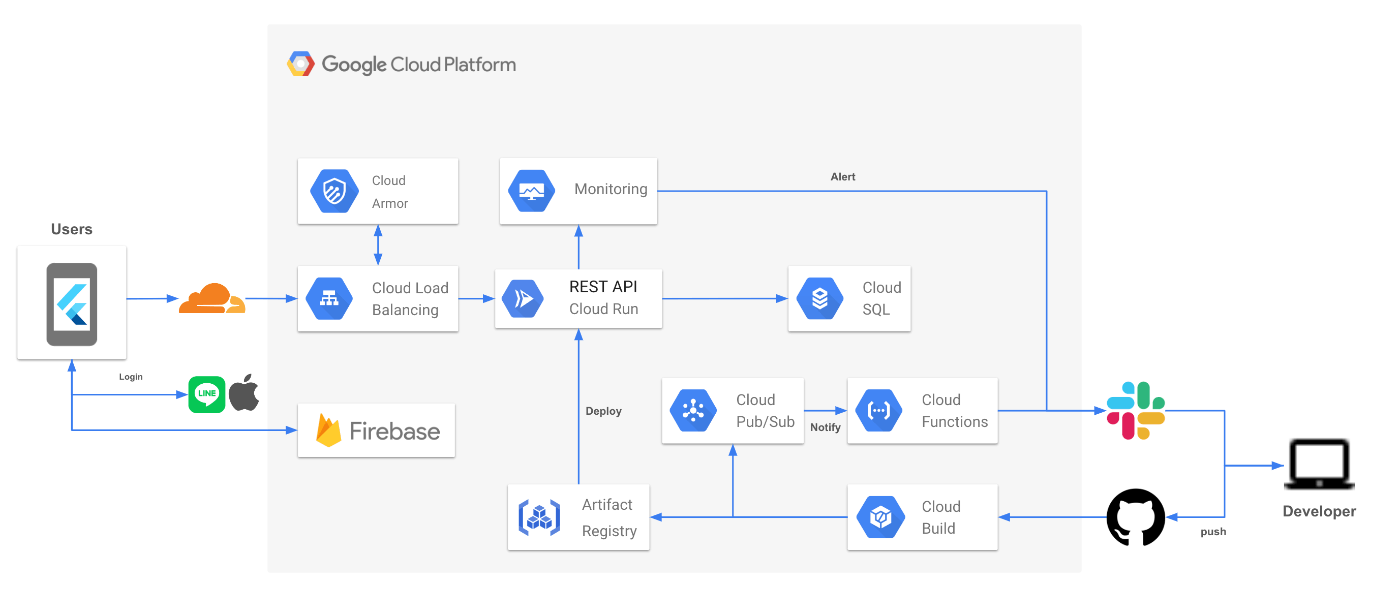
Task: Click the "Artifact Registry" label text
Action: pyautogui.click(x=609, y=518)
